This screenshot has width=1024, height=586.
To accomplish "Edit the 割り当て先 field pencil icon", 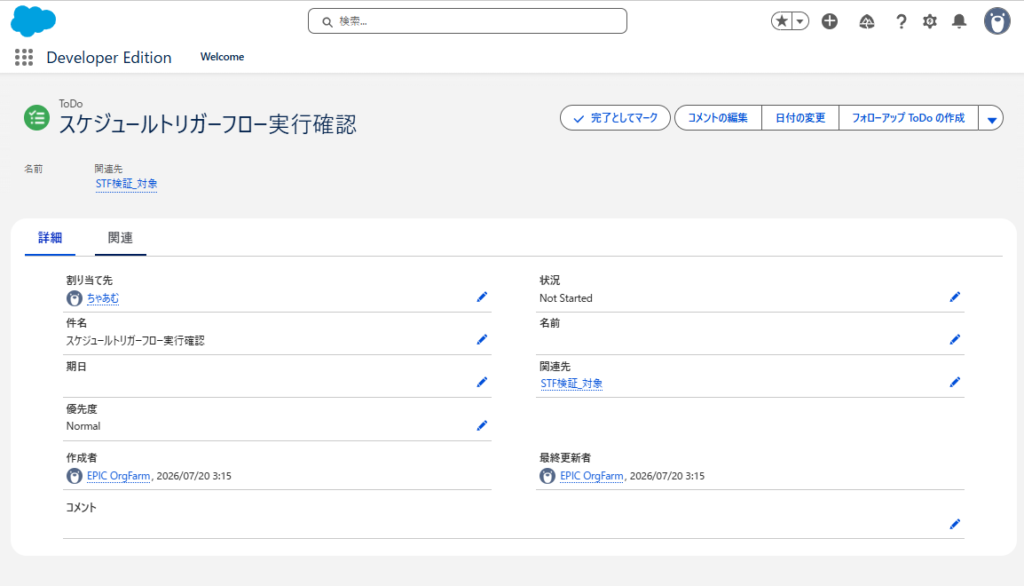I will point(482,297).
